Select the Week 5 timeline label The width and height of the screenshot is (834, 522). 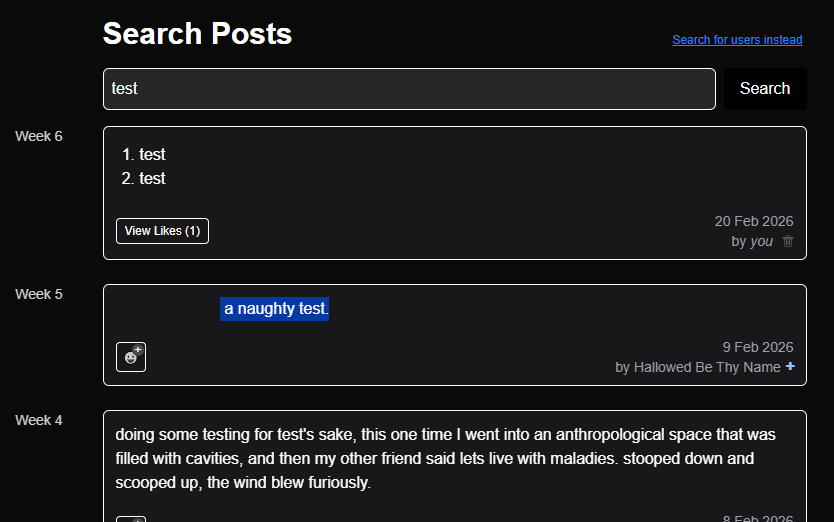(x=39, y=294)
